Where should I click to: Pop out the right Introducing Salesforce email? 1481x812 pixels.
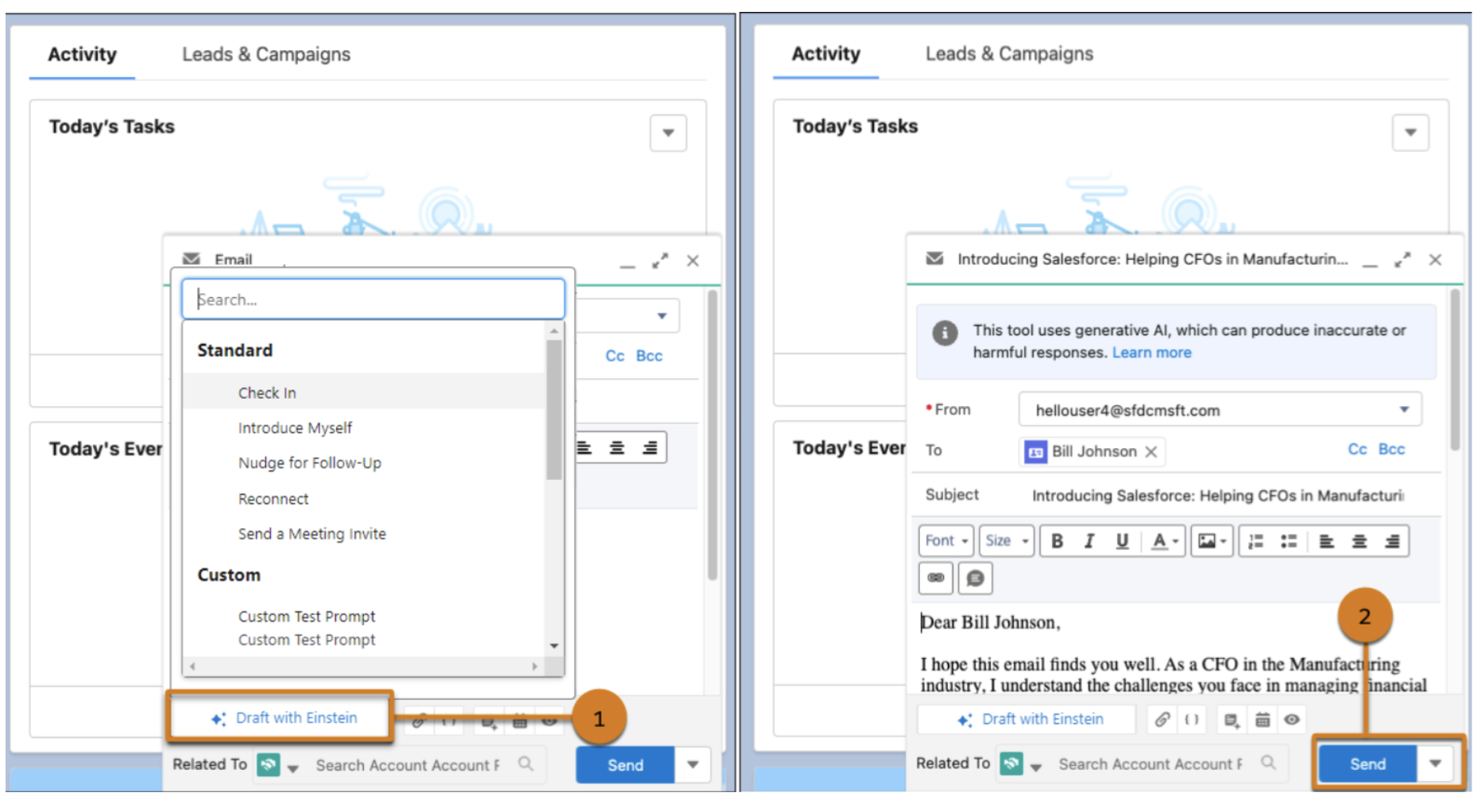coord(1402,260)
